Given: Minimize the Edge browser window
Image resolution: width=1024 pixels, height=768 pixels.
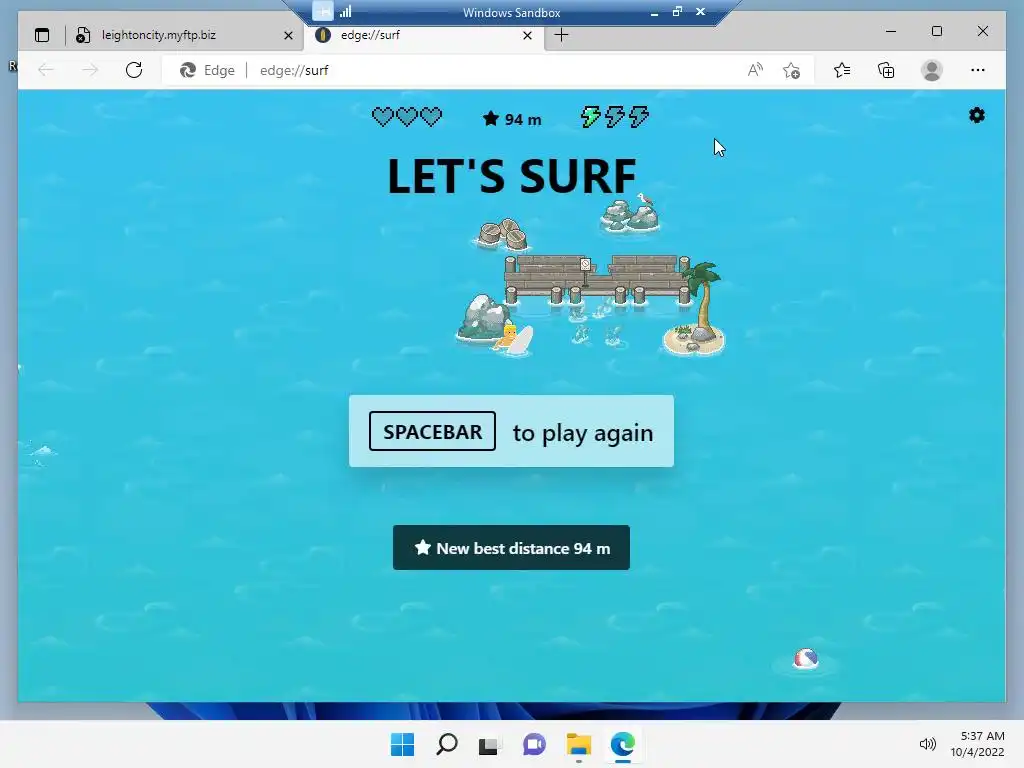Looking at the screenshot, I should point(891,31).
